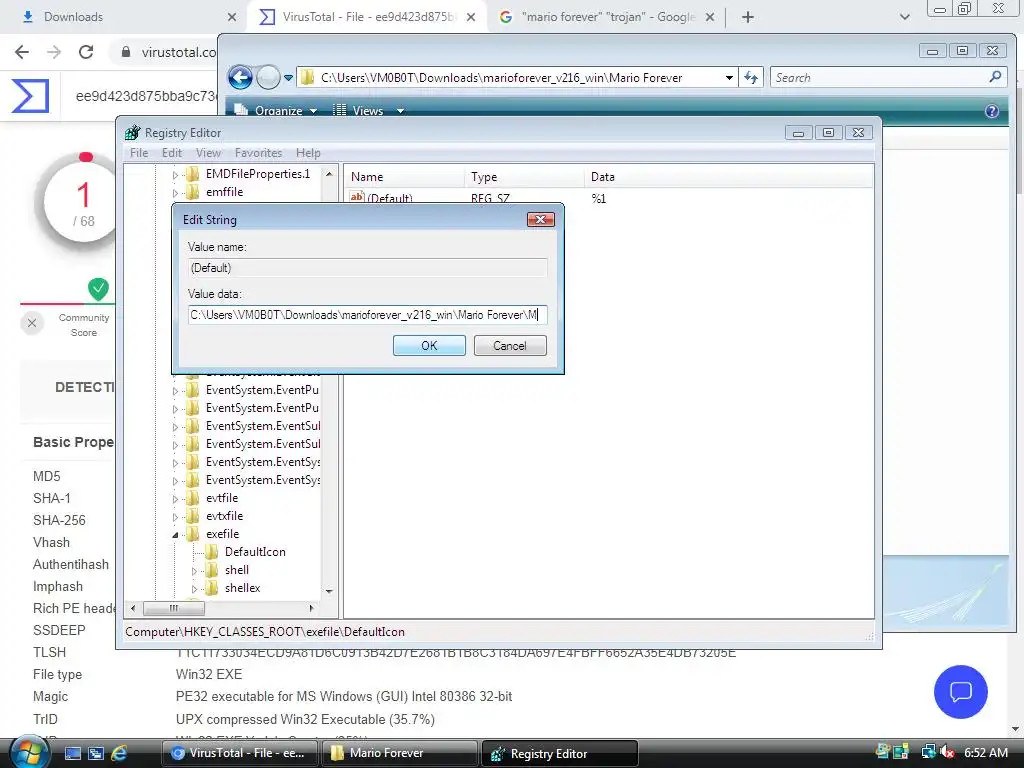
Task: Click the (Default) string value icon
Action: (357, 197)
